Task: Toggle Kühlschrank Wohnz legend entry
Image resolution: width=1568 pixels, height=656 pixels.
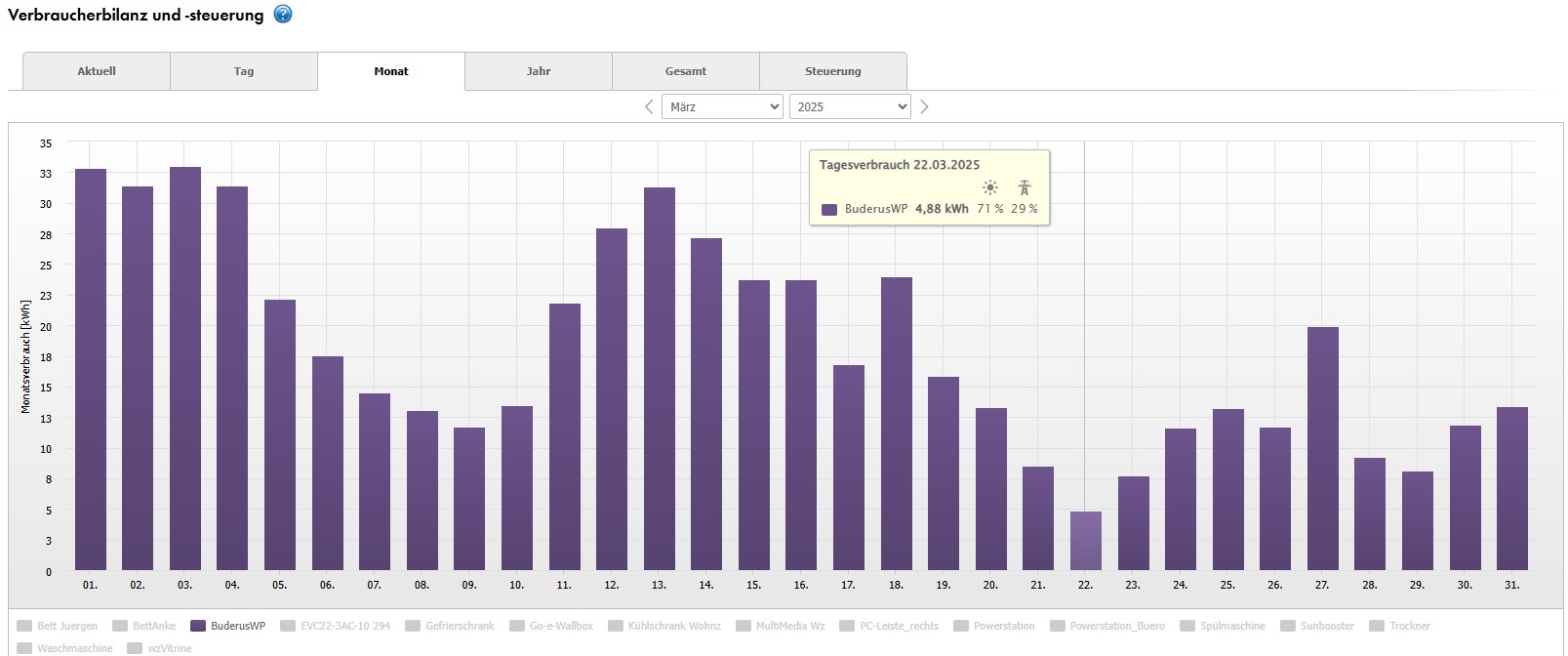Action: click(x=664, y=626)
